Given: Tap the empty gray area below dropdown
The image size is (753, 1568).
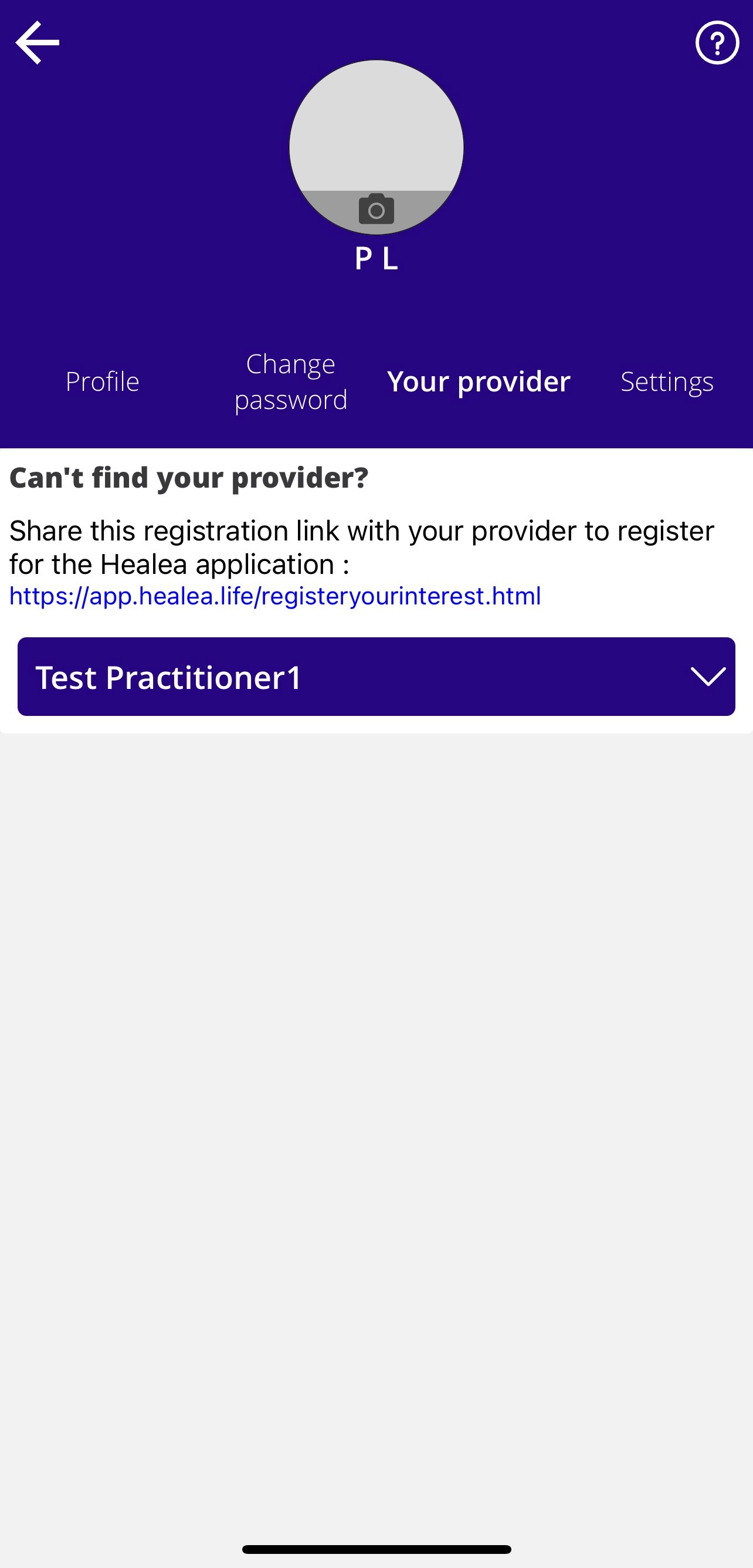Looking at the screenshot, I should (376, 1096).
